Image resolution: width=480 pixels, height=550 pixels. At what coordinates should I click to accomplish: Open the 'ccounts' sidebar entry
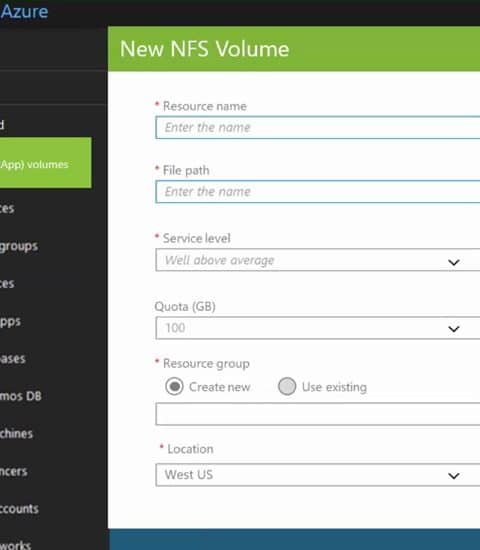click(x=19, y=509)
